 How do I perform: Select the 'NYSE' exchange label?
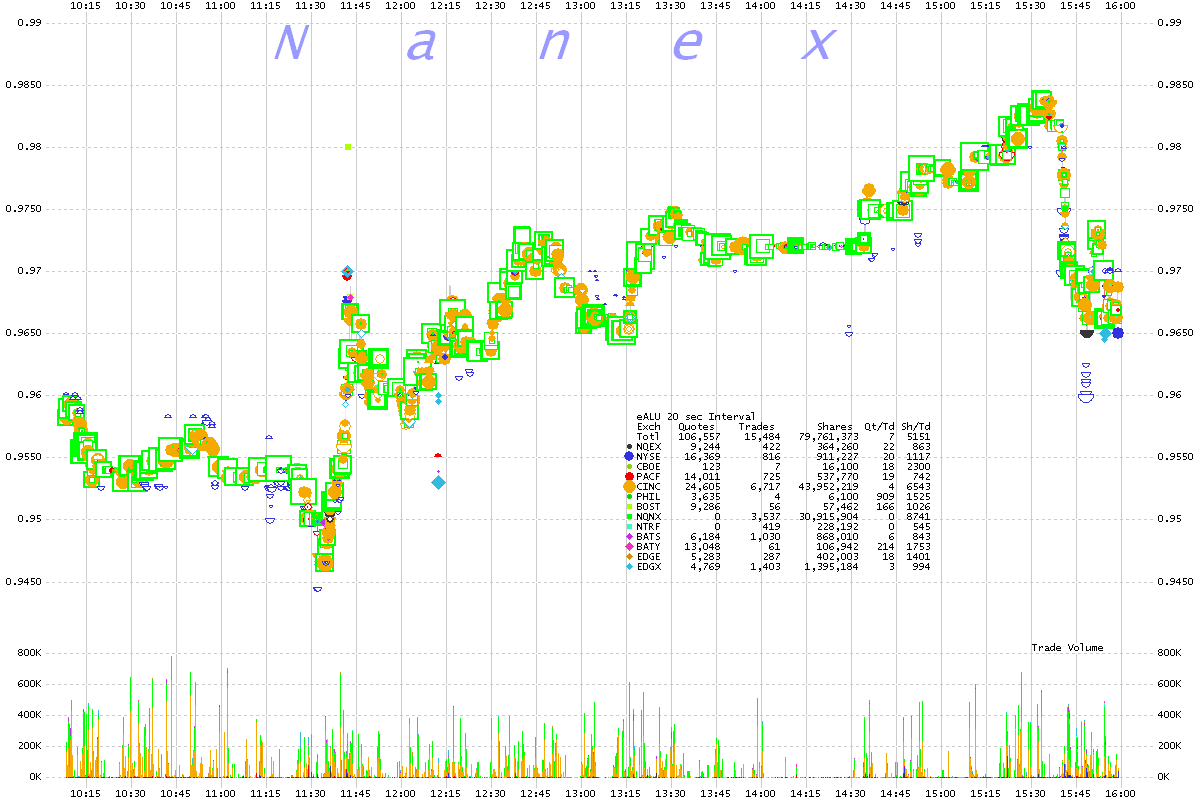point(649,456)
